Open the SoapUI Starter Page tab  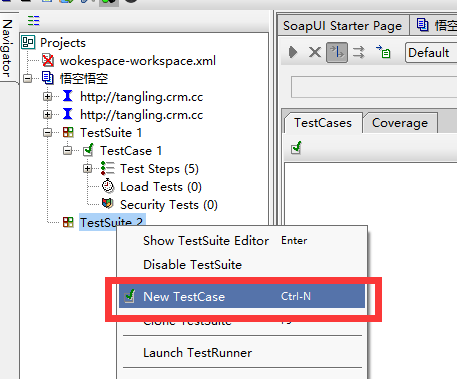[x=343, y=26]
